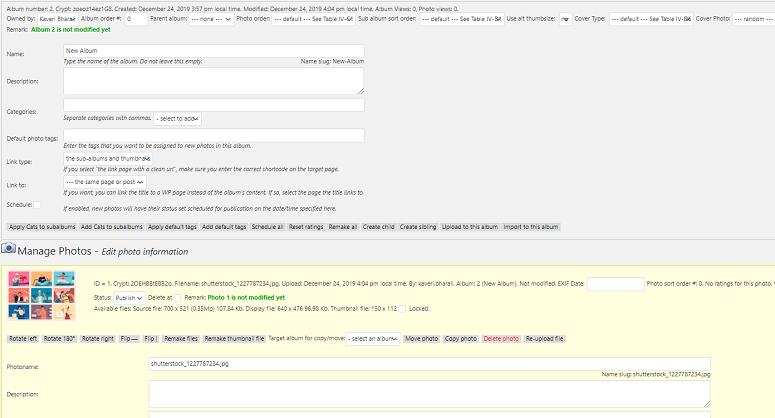The image size is (775, 418).
Task: Click the Album order # input field
Action: pos(136,19)
